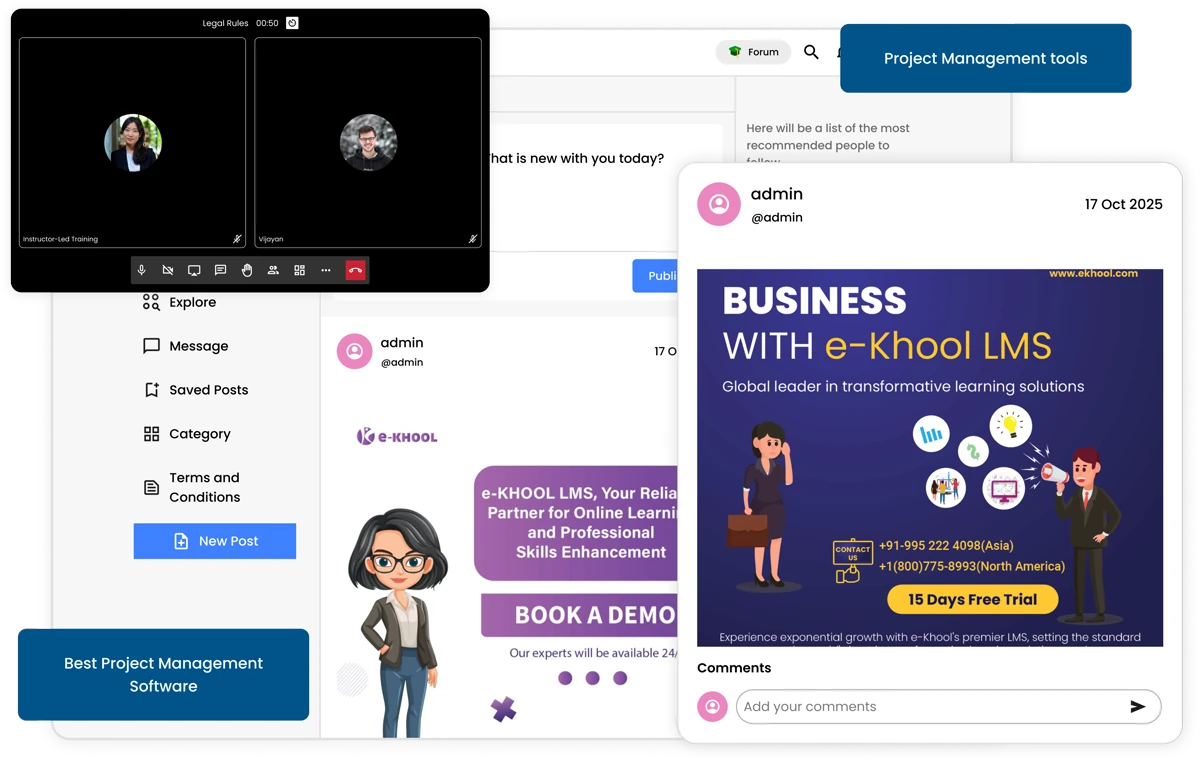Image resolution: width=1200 pixels, height=761 pixels.
Task: Click the BOOK A DEMO banner button
Action: 581,615
